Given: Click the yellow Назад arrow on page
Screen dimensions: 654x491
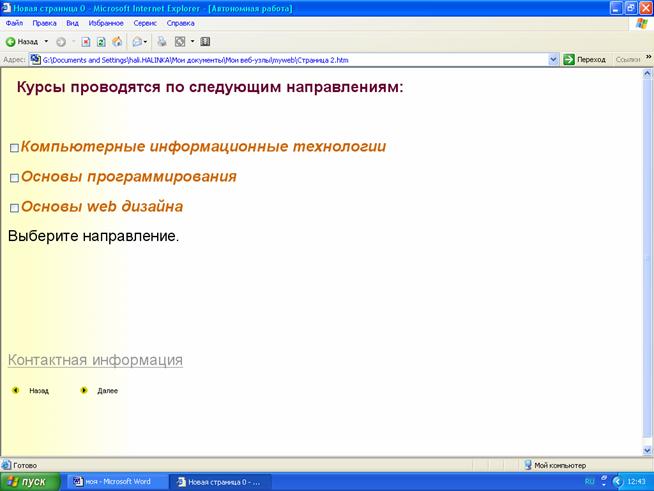Looking at the screenshot, I should (x=15, y=390).
